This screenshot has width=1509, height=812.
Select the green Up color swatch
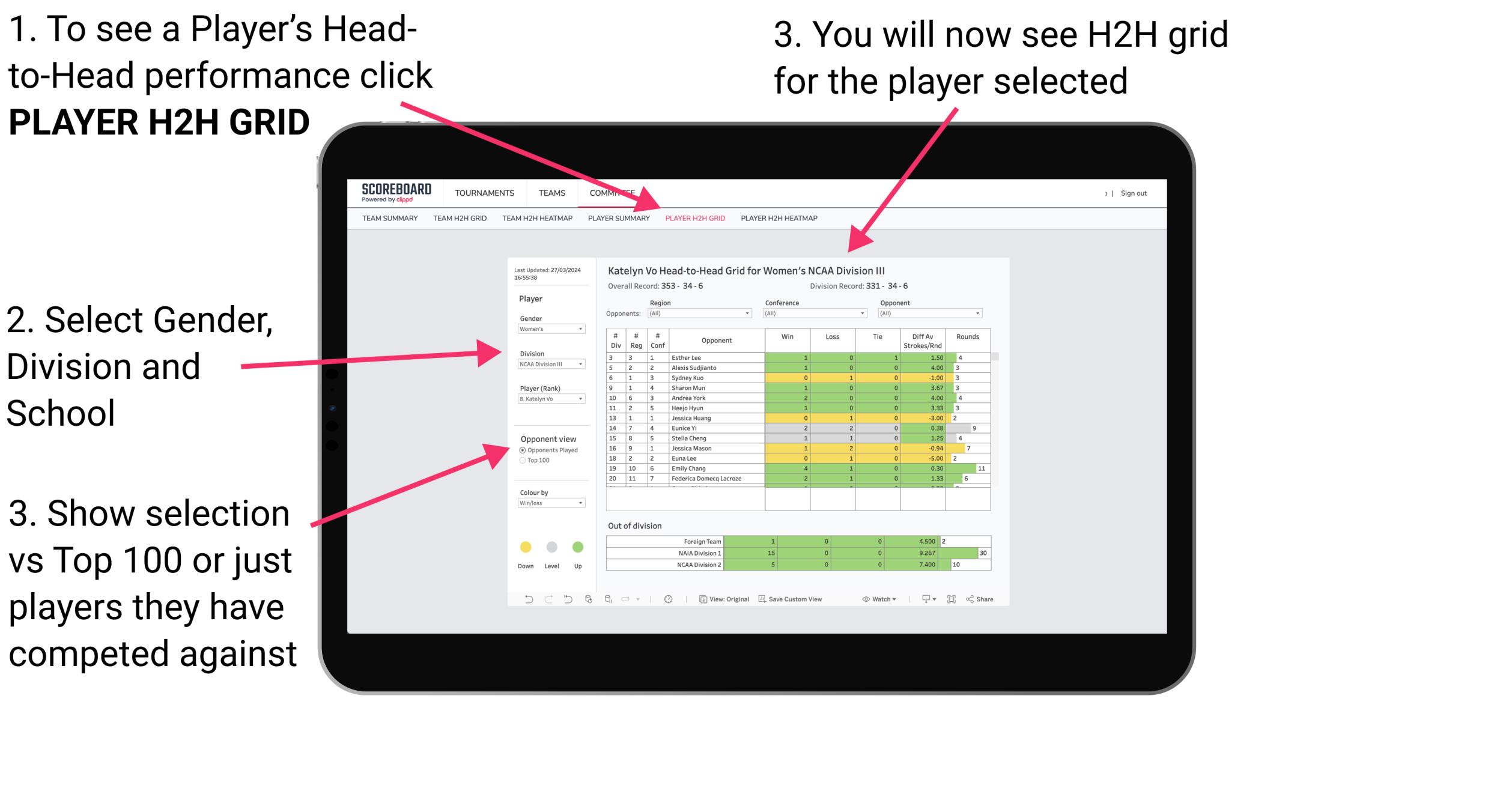click(578, 546)
